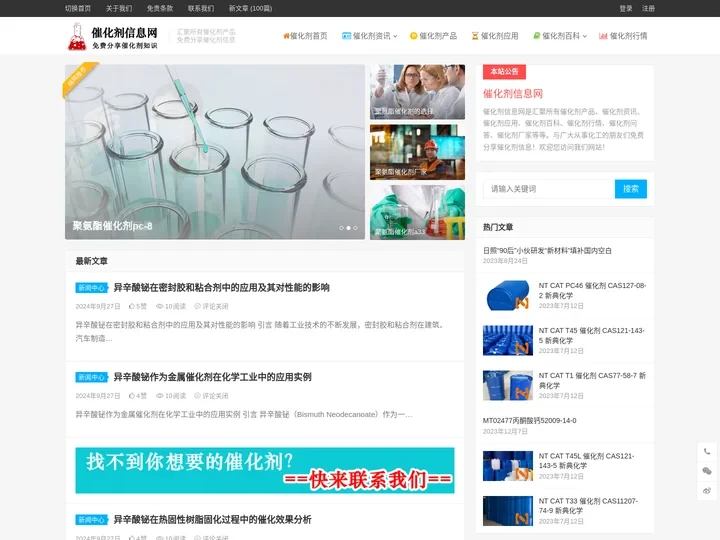Click thumbs-up icon on the 金属催化剂 article
This screenshot has height=540, width=720.
point(132,396)
